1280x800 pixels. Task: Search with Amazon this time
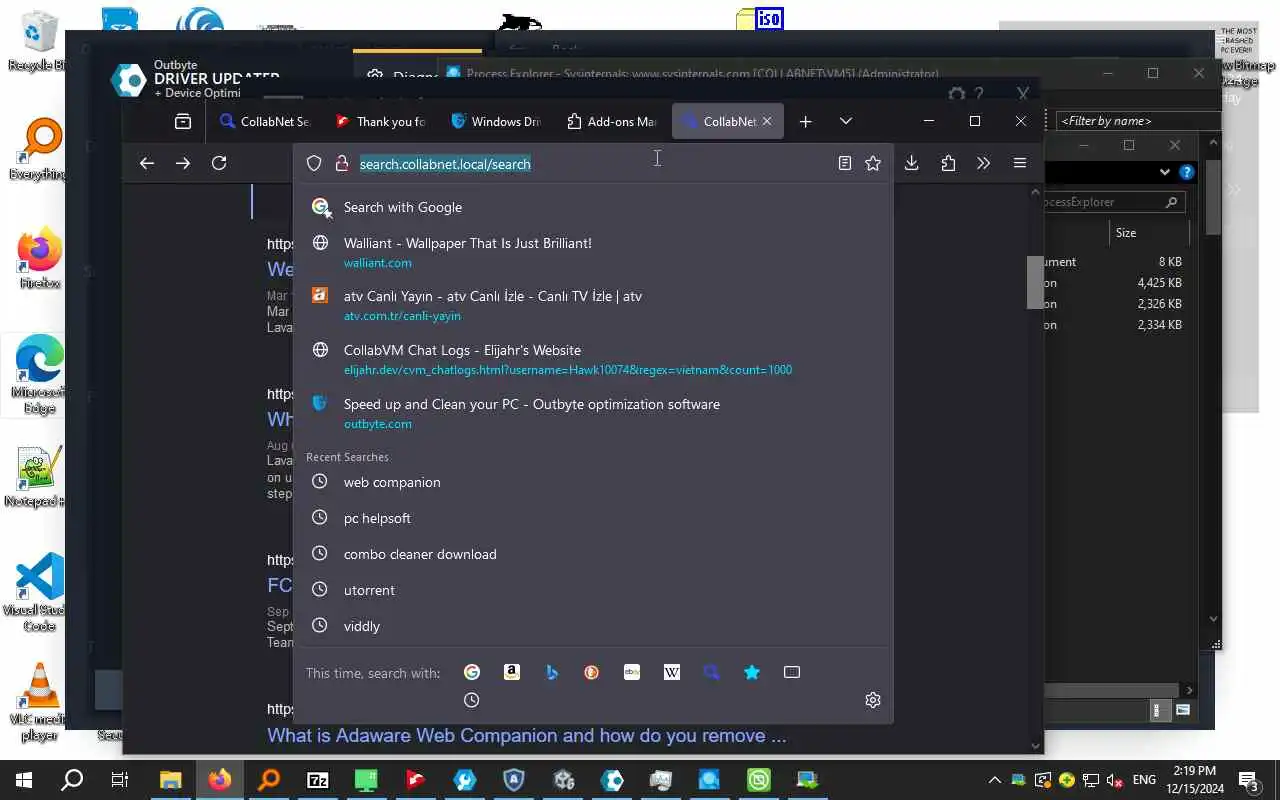pyautogui.click(x=512, y=672)
